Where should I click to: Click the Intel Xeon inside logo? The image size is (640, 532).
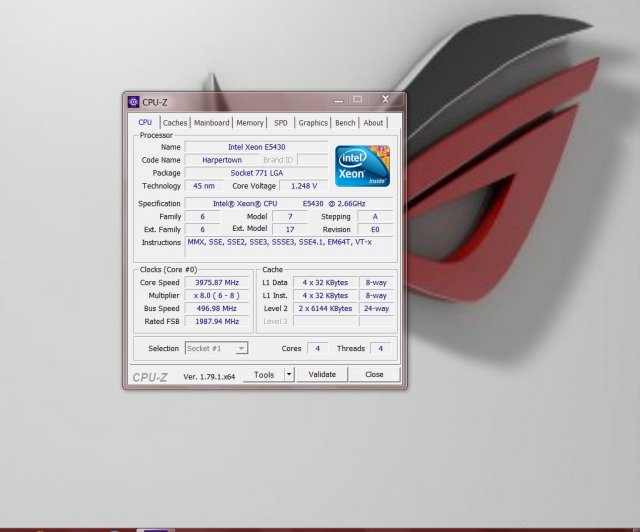tap(362, 166)
